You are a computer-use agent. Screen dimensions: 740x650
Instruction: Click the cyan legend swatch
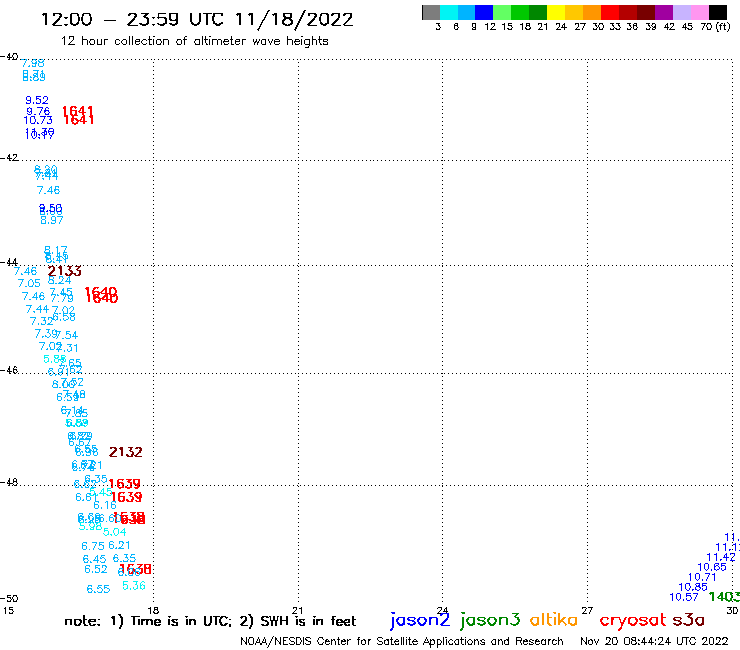tap(449, 13)
